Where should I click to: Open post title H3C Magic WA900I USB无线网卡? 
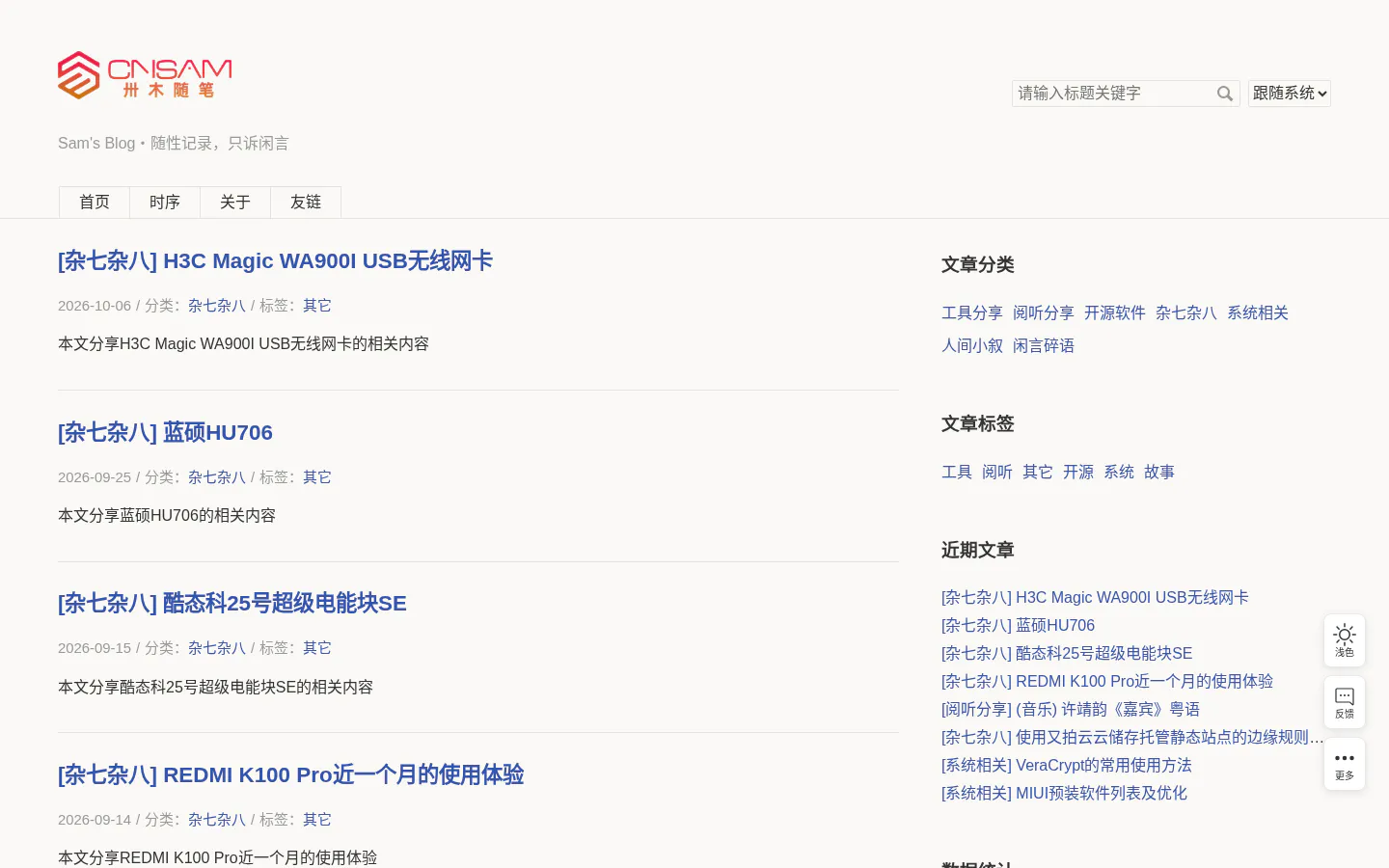pyautogui.click(x=275, y=261)
